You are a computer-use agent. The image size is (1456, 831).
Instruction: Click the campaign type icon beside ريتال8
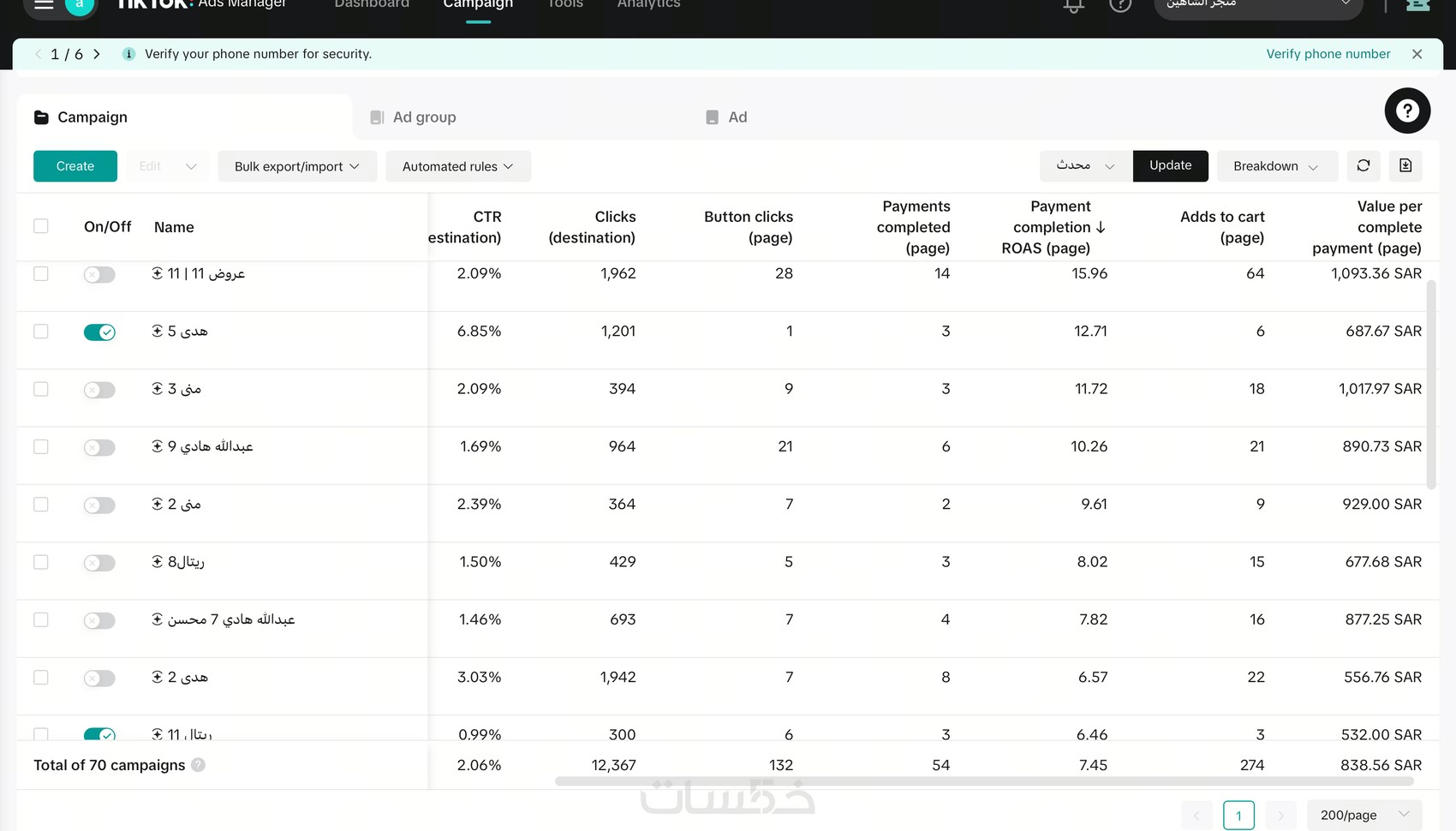[158, 562]
